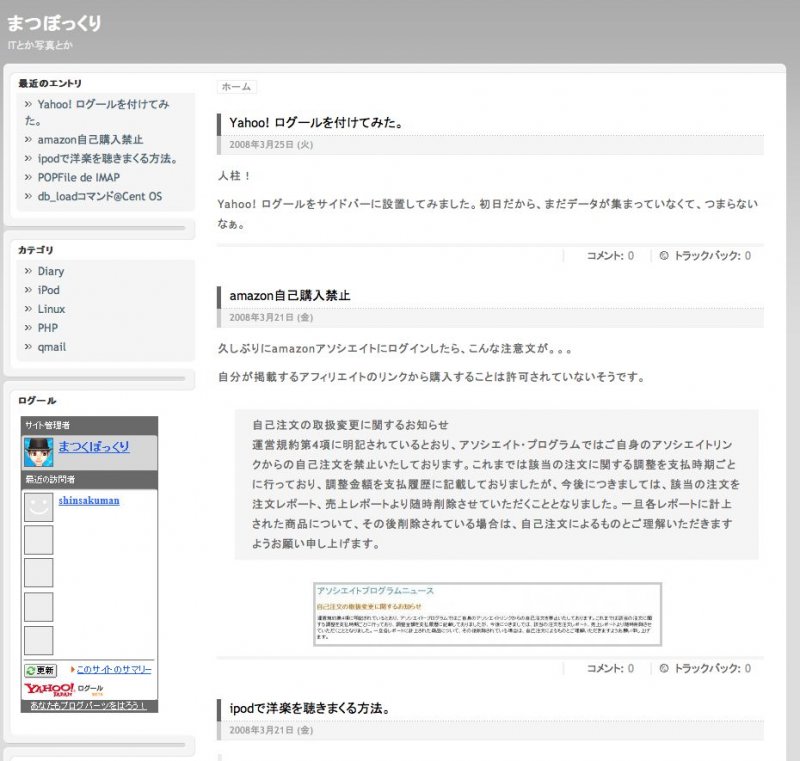The image size is (800, 761).
Task: Click the Yahoo! Japan ログール logo
Action: point(64,690)
